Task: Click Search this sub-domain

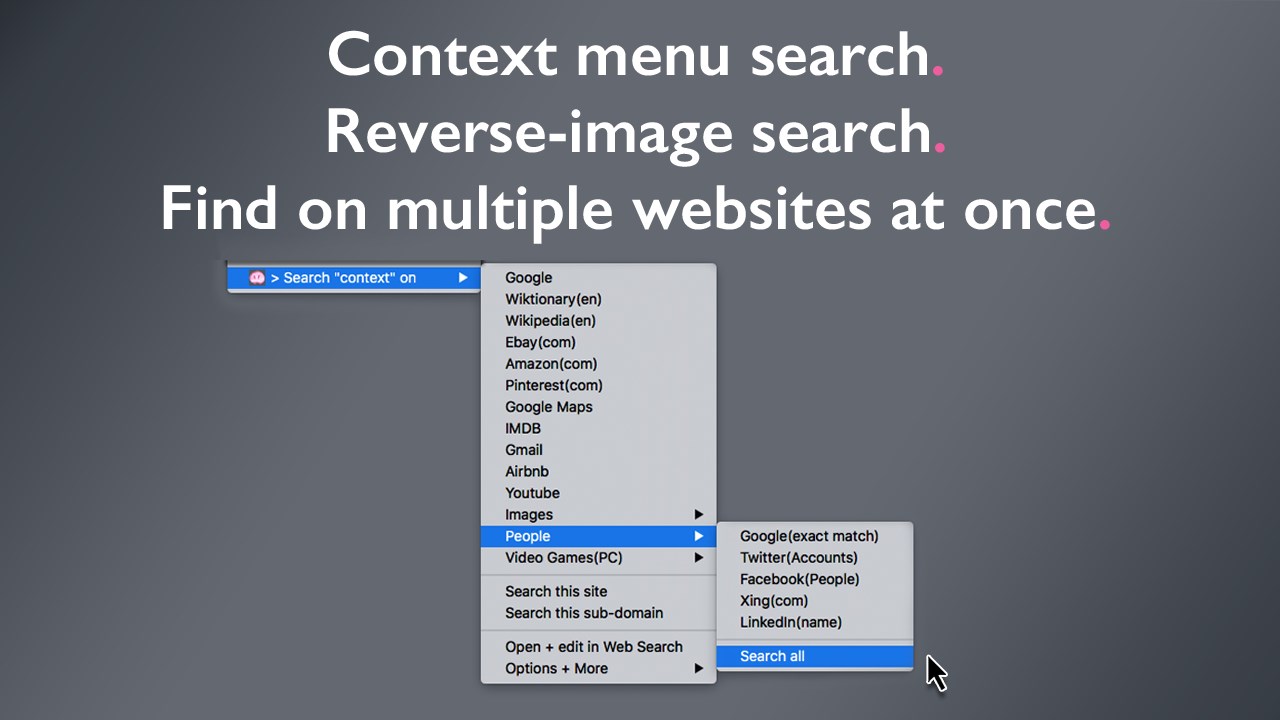Action: pyautogui.click(x=598, y=613)
